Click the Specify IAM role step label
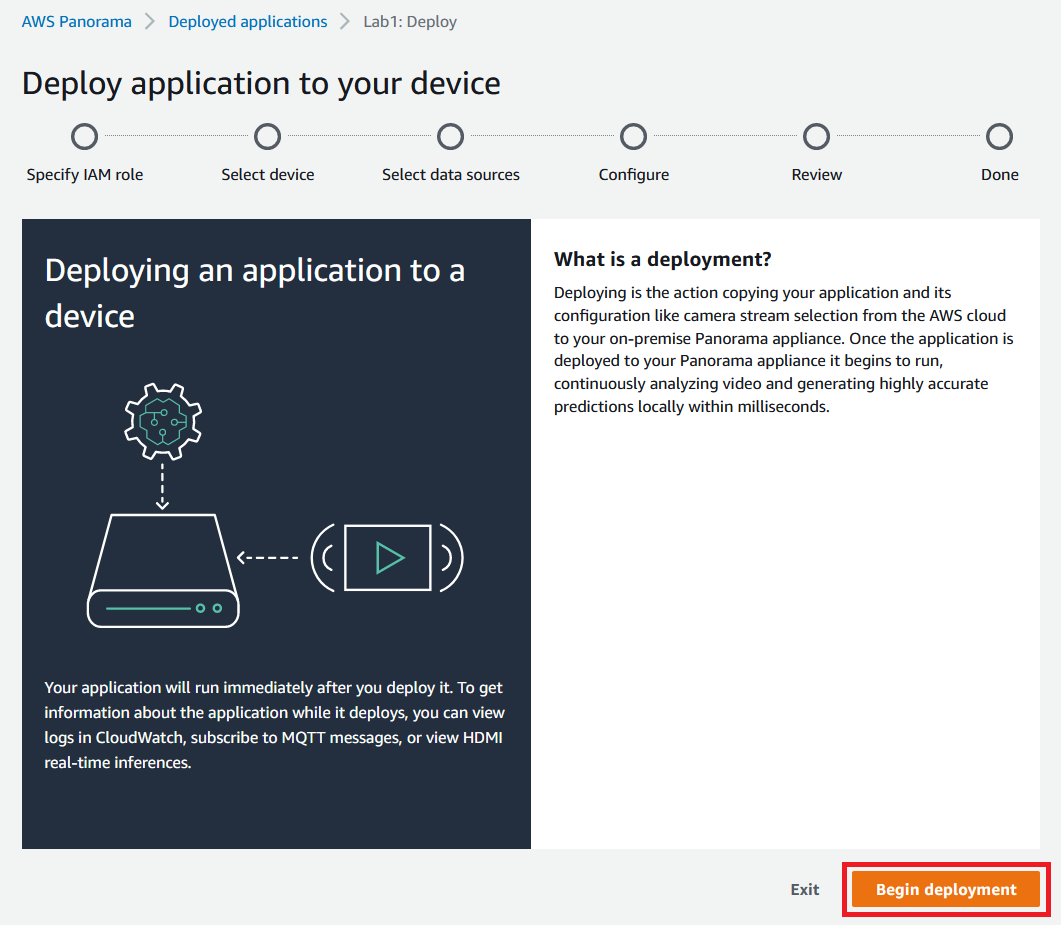The height and width of the screenshot is (925, 1061). (x=85, y=175)
